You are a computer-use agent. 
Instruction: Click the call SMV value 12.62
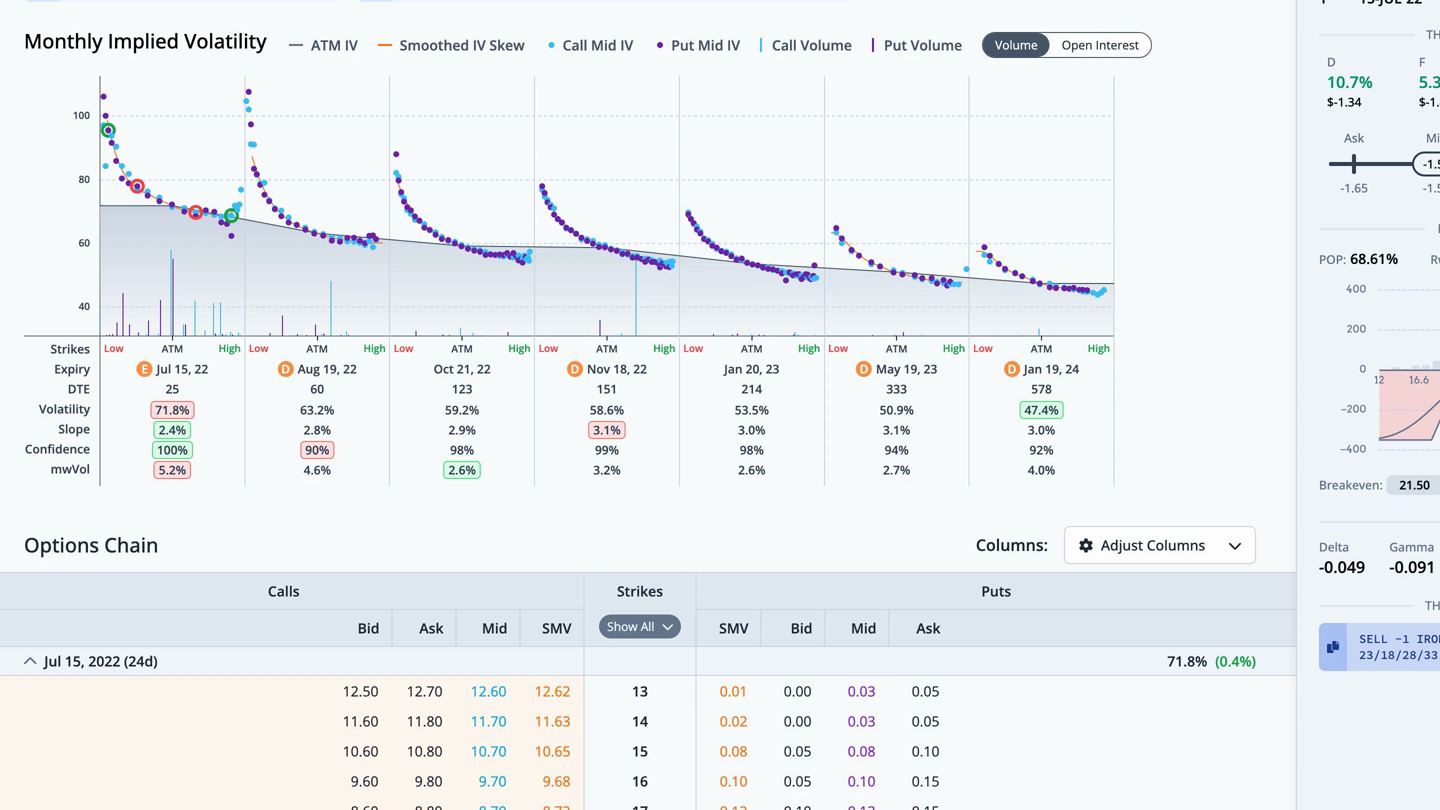552,692
